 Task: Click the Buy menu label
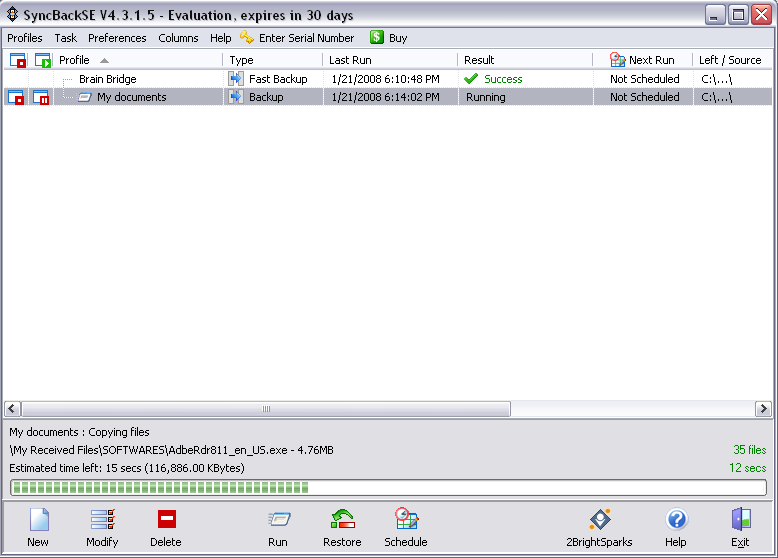398,38
